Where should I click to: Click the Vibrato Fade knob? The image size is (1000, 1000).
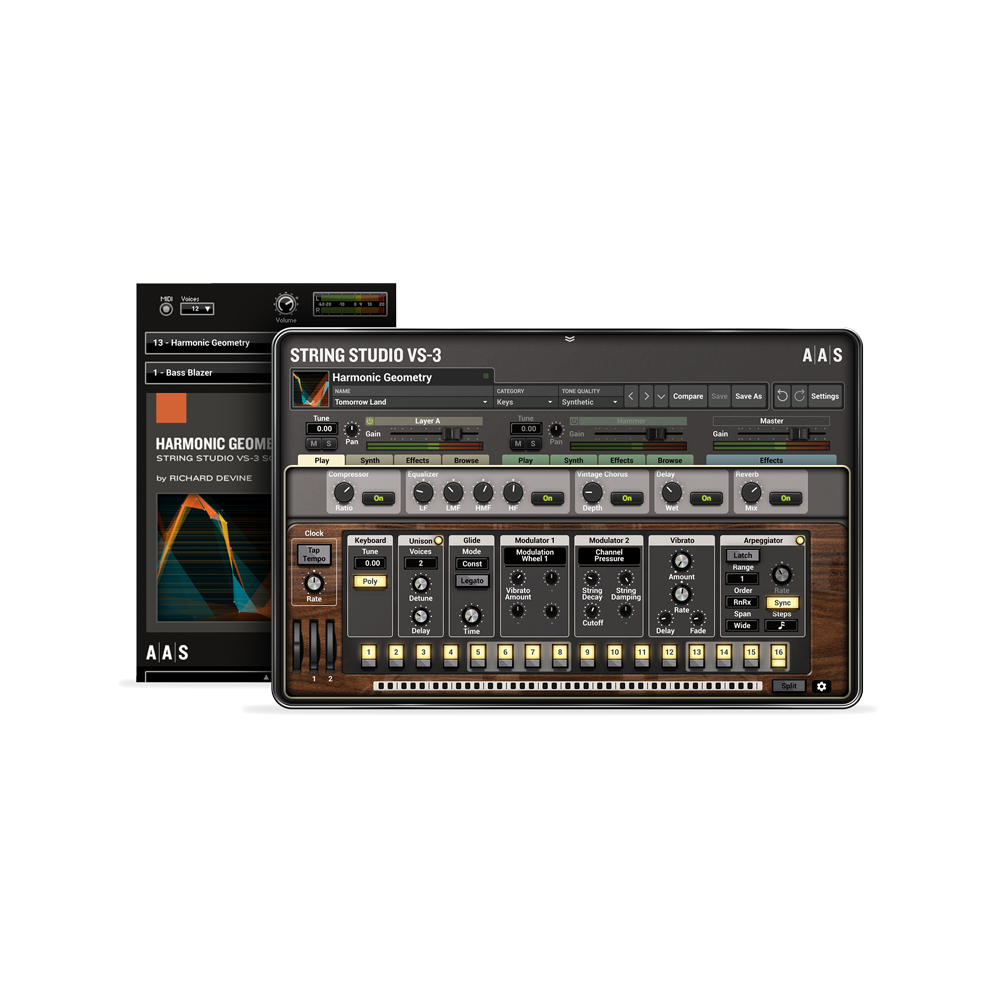point(698,618)
